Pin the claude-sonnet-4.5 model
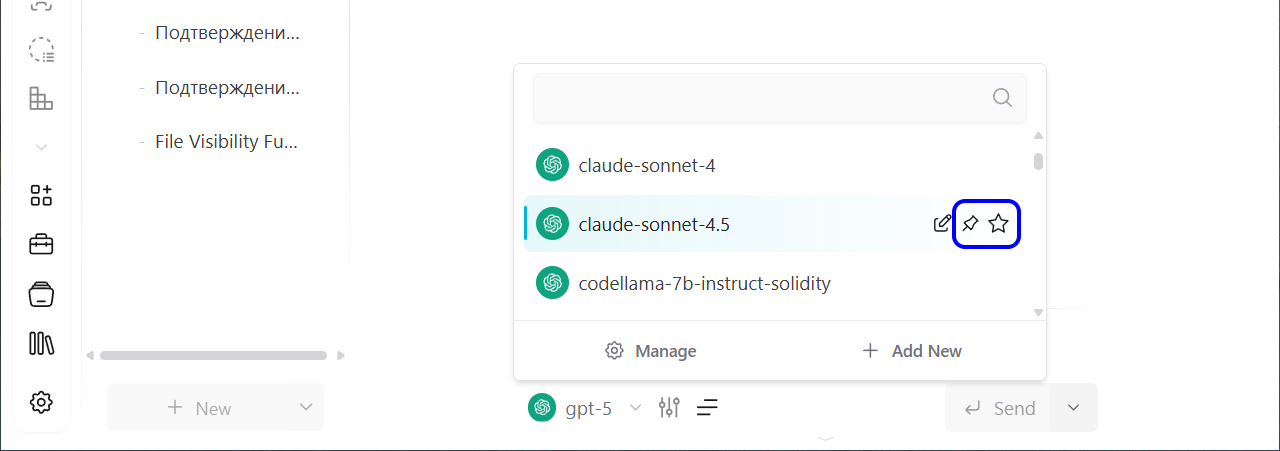The height and width of the screenshot is (451, 1280). tap(970, 224)
